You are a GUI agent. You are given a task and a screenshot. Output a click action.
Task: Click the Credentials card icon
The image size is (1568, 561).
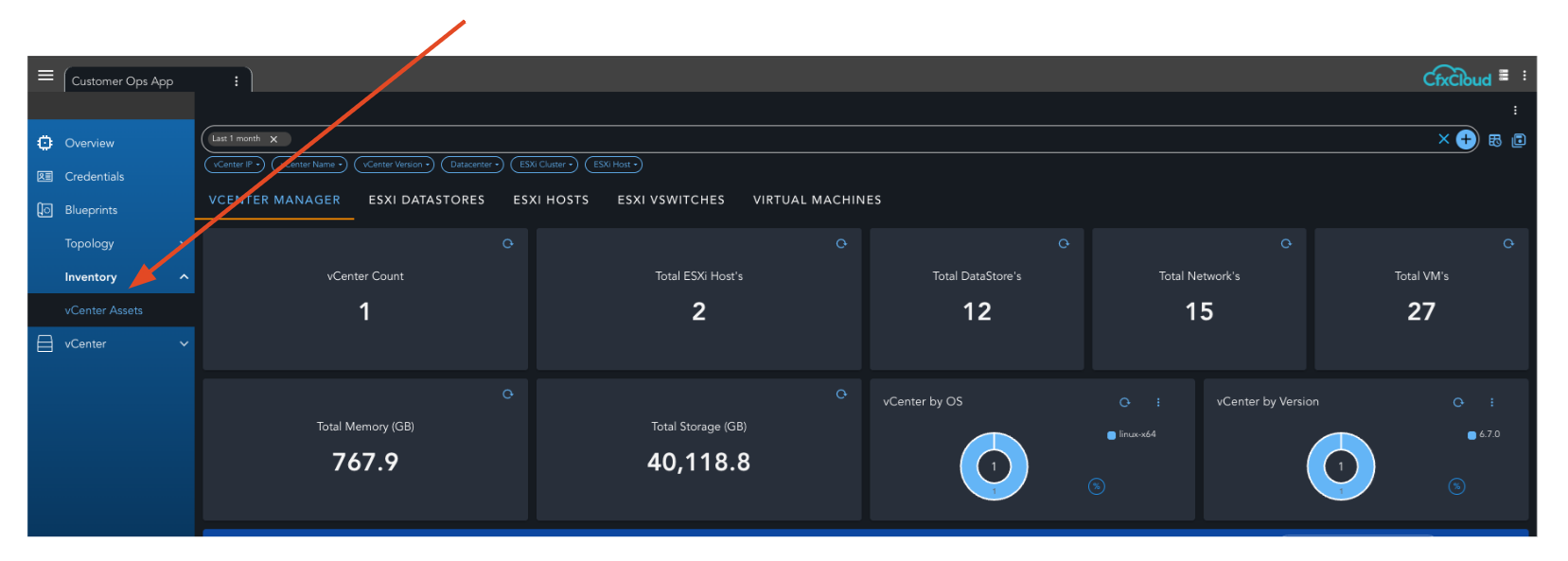coord(44,177)
